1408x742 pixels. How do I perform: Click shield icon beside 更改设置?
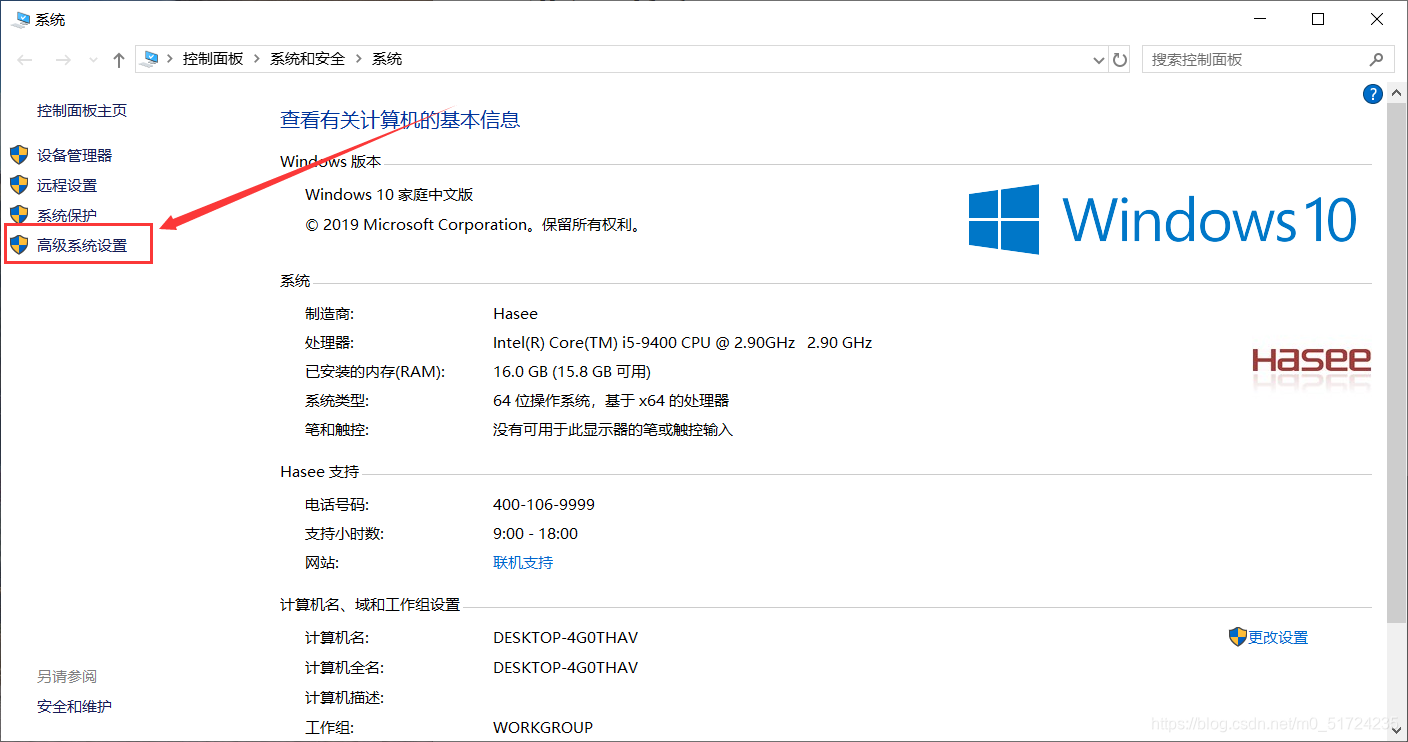click(1238, 637)
